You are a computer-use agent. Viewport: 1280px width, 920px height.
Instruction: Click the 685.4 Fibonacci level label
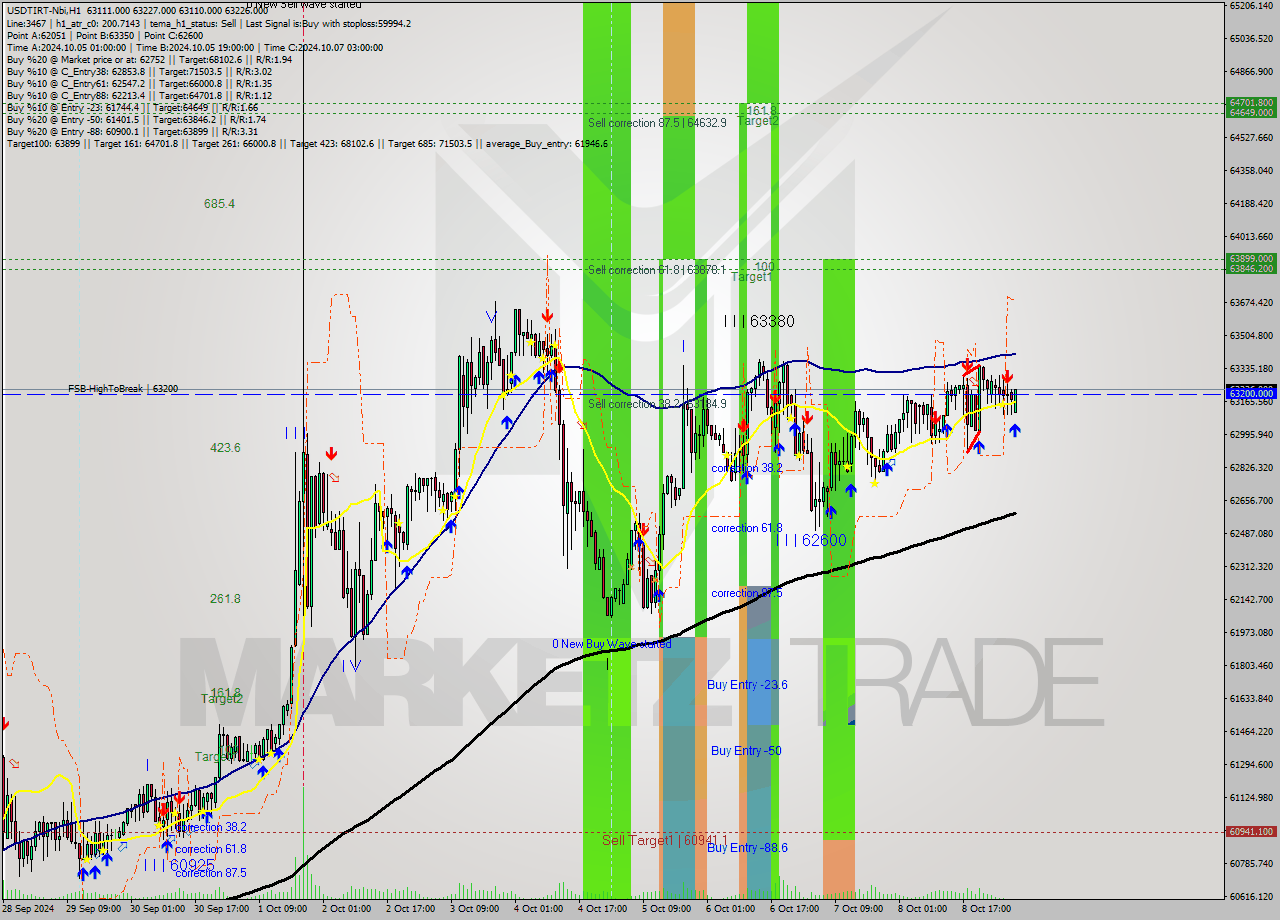pyautogui.click(x=219, y=203)
